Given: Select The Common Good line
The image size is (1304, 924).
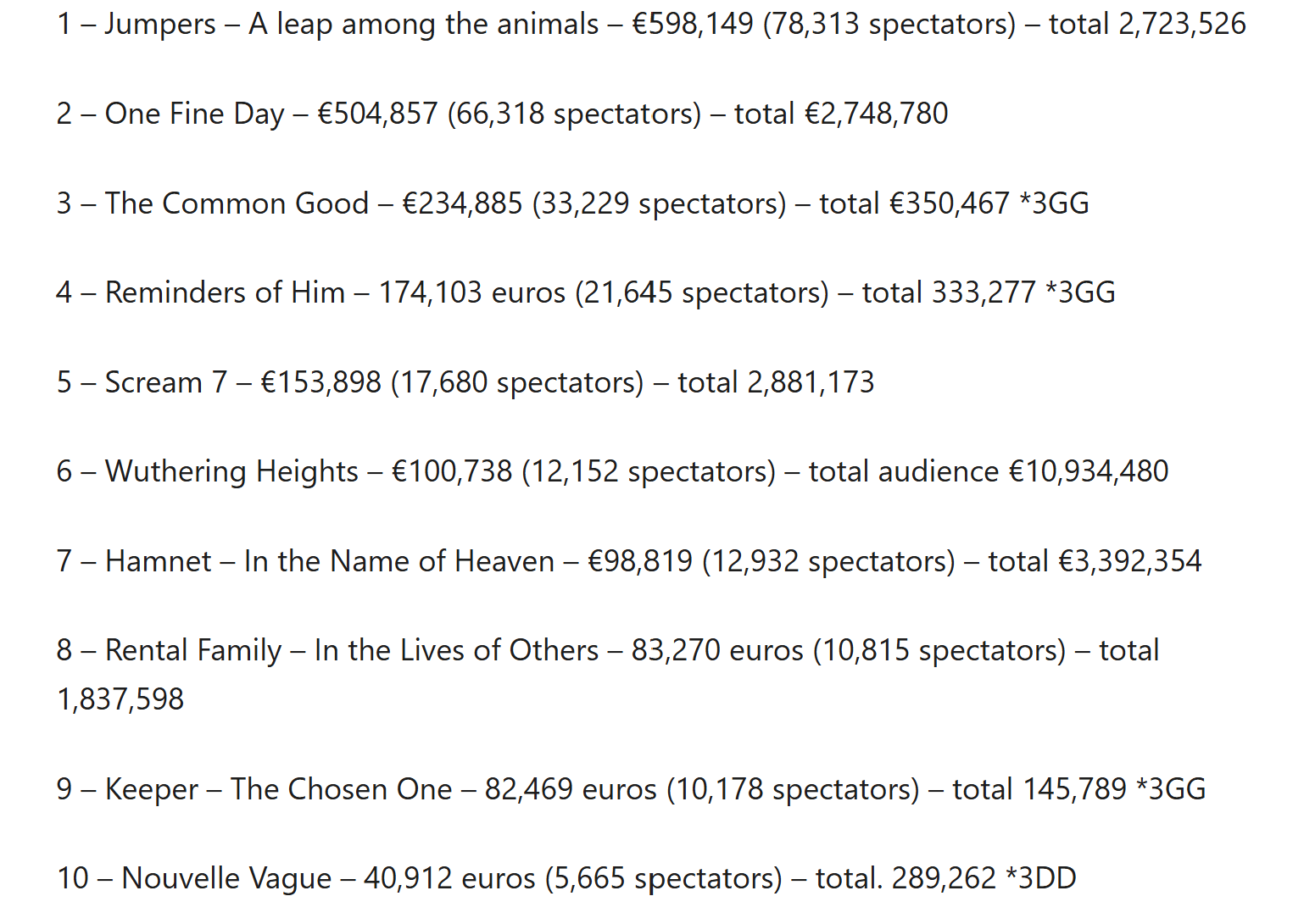Looking at the screenshot, I should (x=237, y=203).
